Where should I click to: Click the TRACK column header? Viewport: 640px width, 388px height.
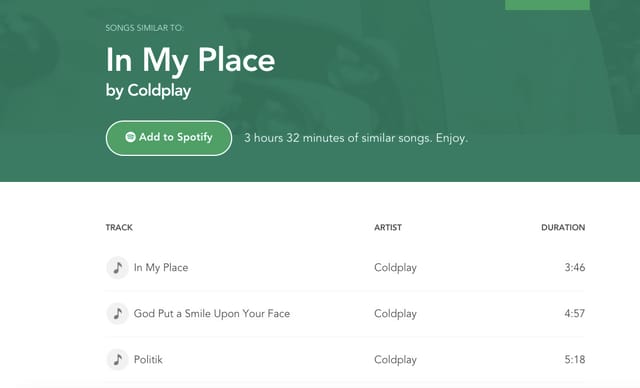(119, 227)
